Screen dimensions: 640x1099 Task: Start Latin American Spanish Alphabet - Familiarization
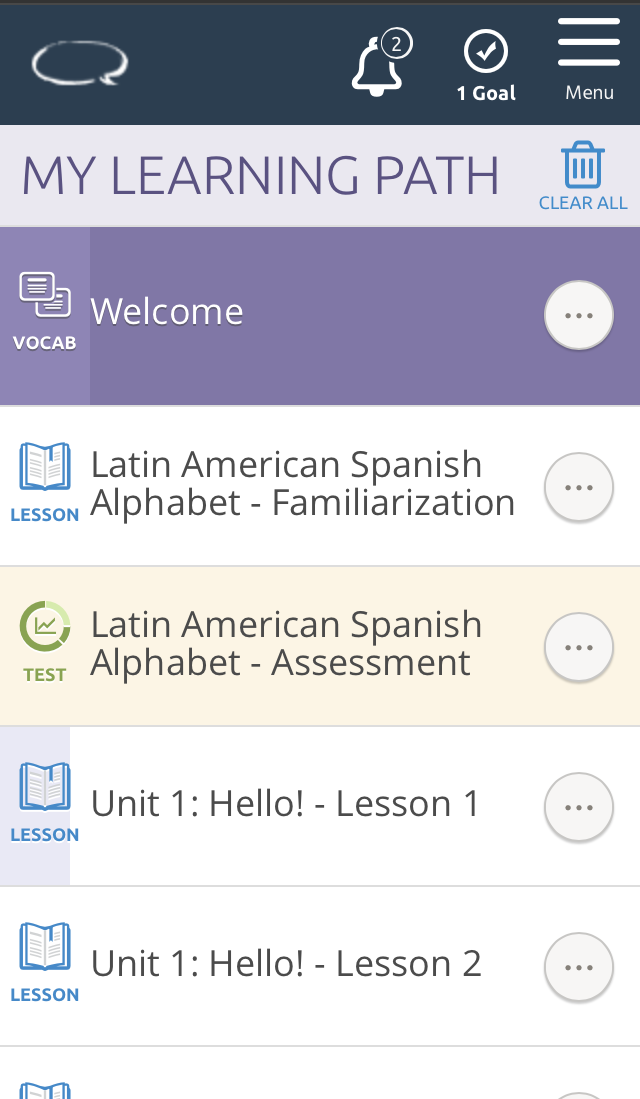(302, 484)
